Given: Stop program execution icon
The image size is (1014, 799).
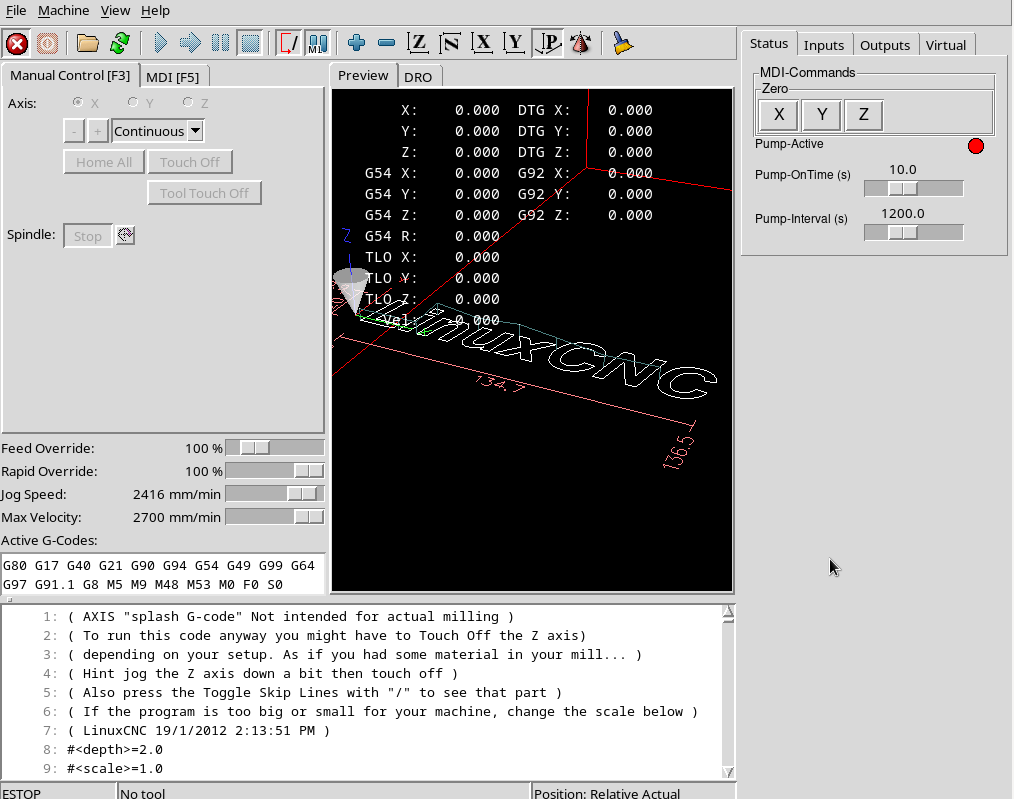Looking at the screenshot, I should (x=250, y=44).
